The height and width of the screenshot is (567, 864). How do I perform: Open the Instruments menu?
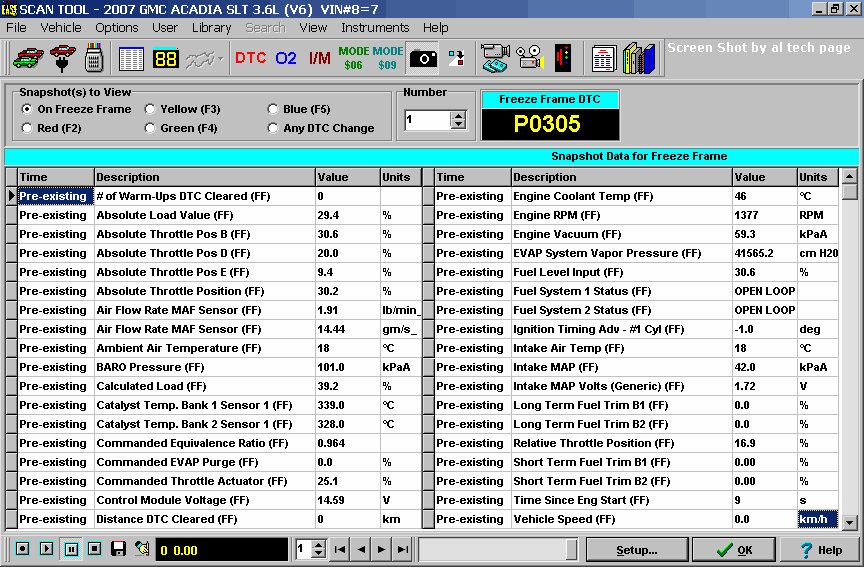point(374,27)
